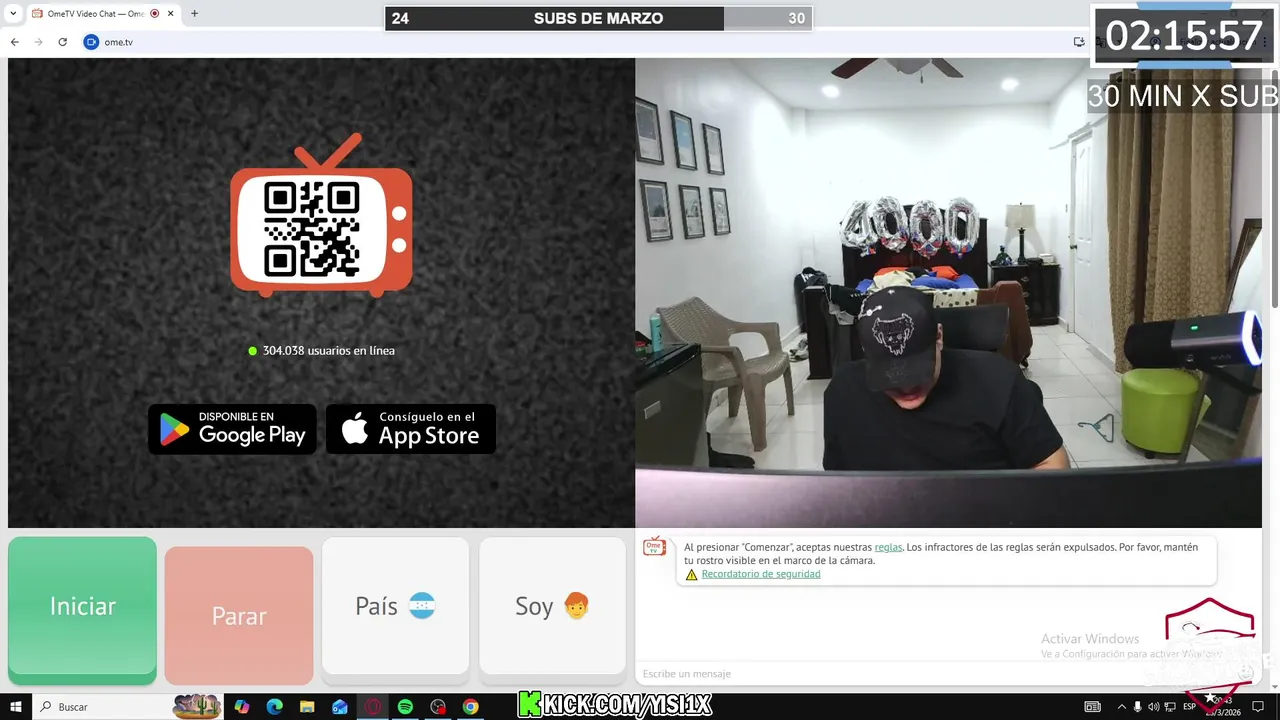Open Spotify from the taskbar

(x=405, y=707)
